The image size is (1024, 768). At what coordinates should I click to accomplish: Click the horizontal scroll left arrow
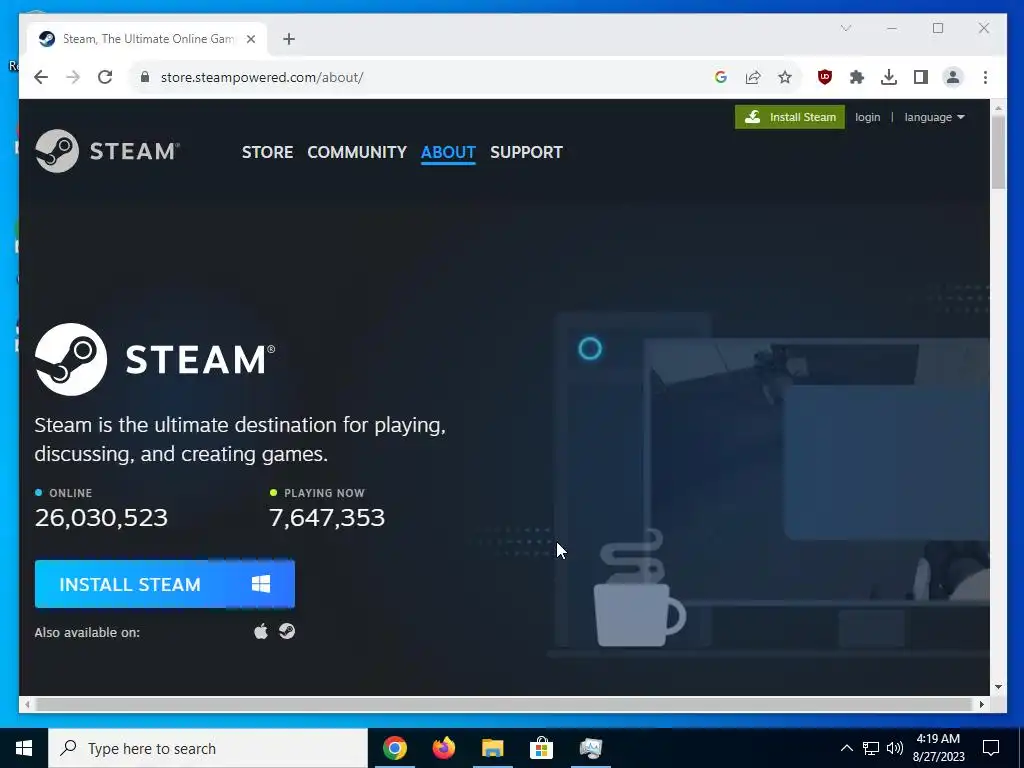click(x=27, y=704)
